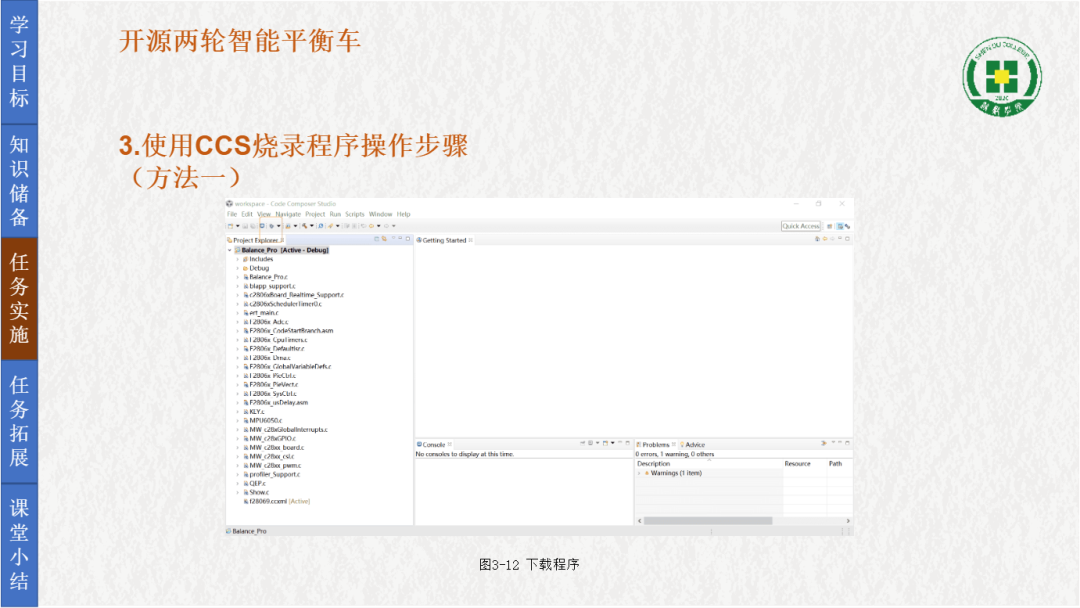Maximize the Problems panel

[x=847, y=443]
